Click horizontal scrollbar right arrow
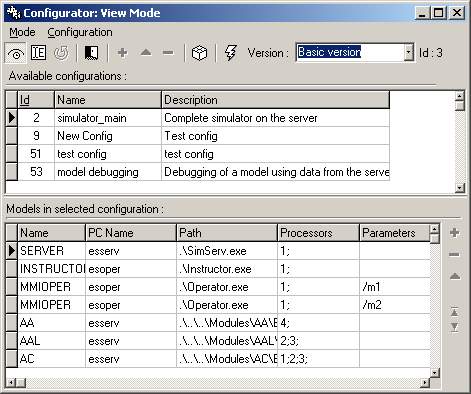Screen dimensions: 471x394 (x=425, y=382)
